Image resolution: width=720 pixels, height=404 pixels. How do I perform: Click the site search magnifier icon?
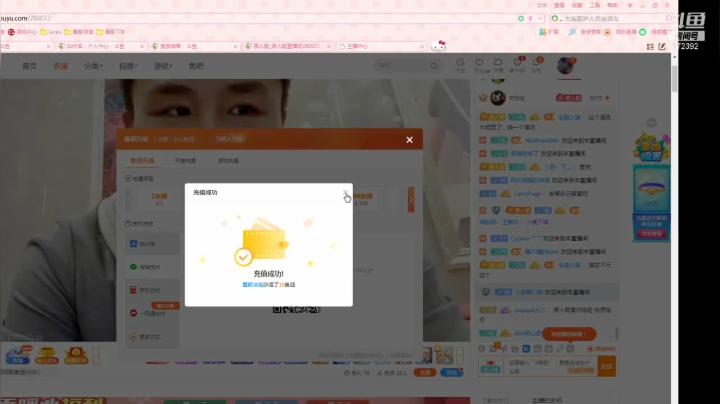[x=434, y=66]
